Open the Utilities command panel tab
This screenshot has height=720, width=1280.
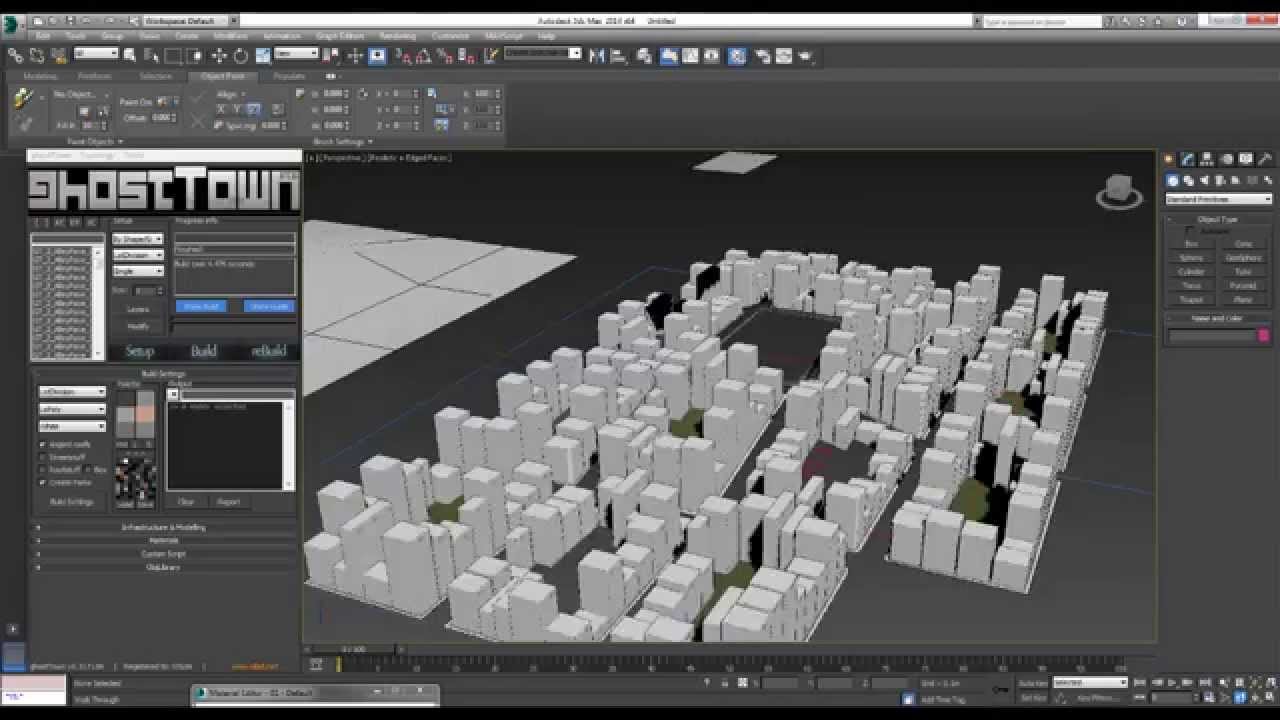pos(1265,159)
